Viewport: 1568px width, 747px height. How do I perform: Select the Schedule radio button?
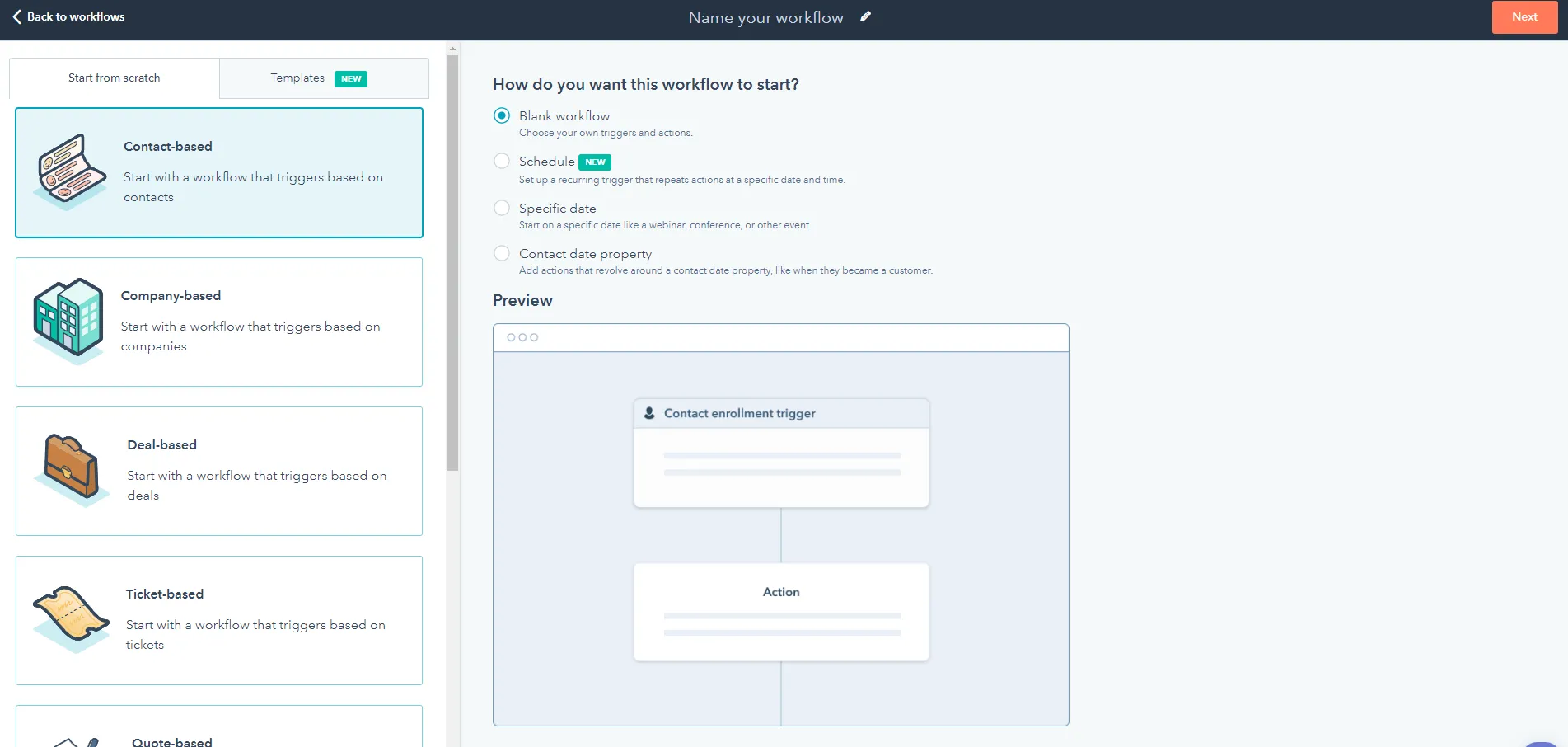(502, 161)
